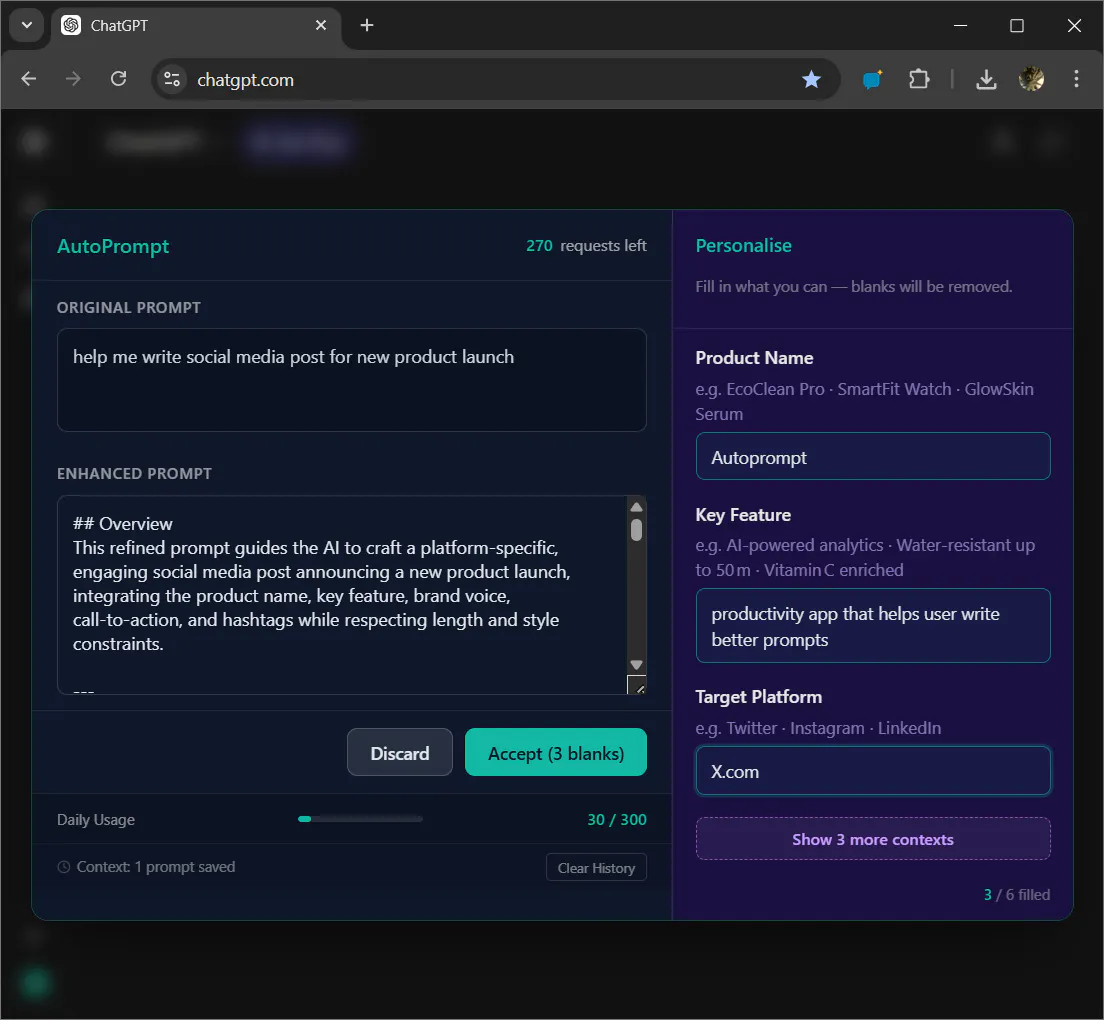
Task: Go back to previous page
Action: [29, 79]
